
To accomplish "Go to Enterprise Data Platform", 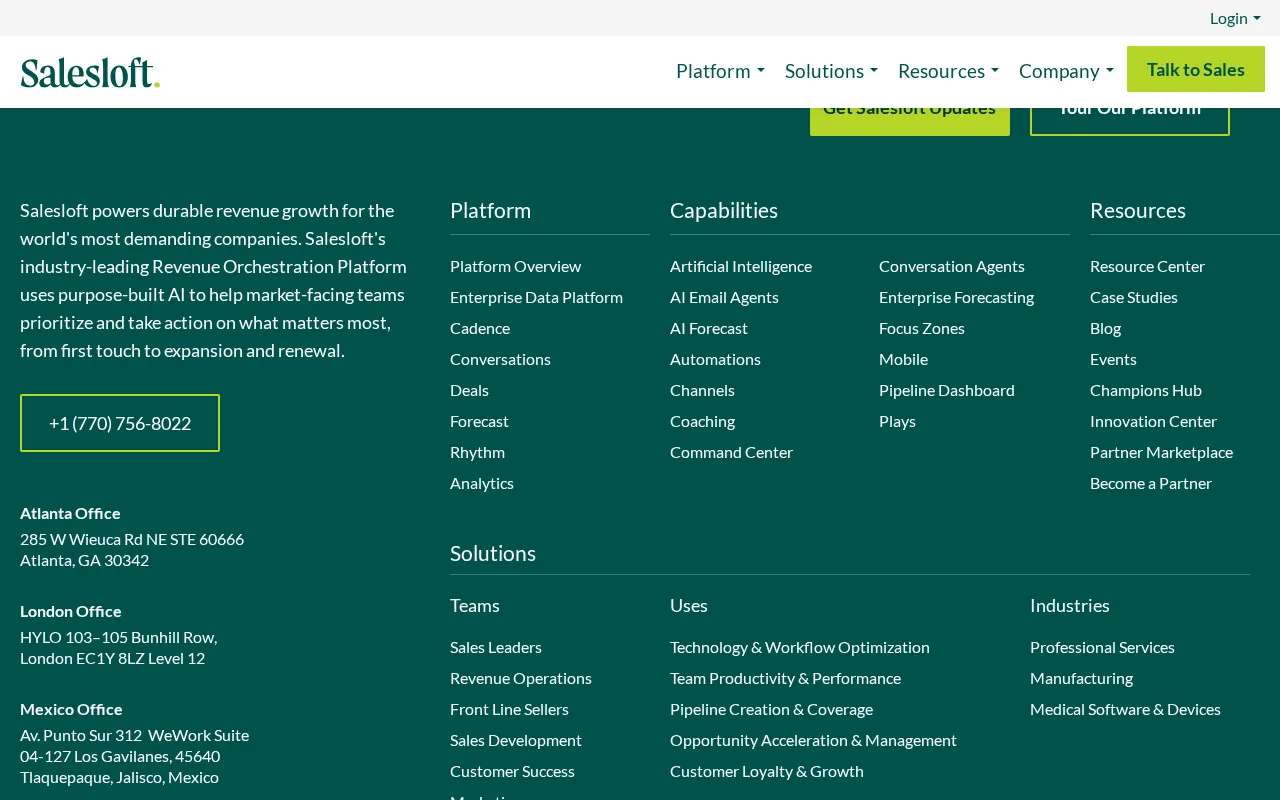I will pos(536,297).
